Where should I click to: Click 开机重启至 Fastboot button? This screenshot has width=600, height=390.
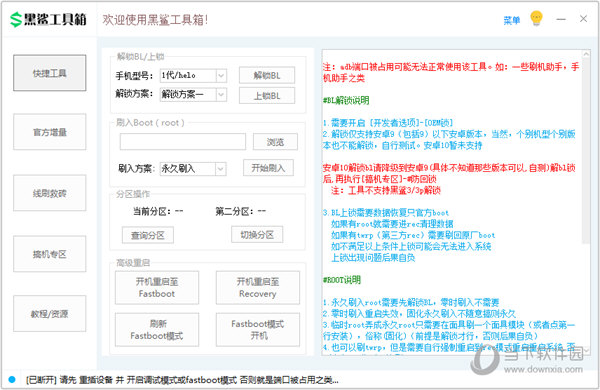point(157,288)
